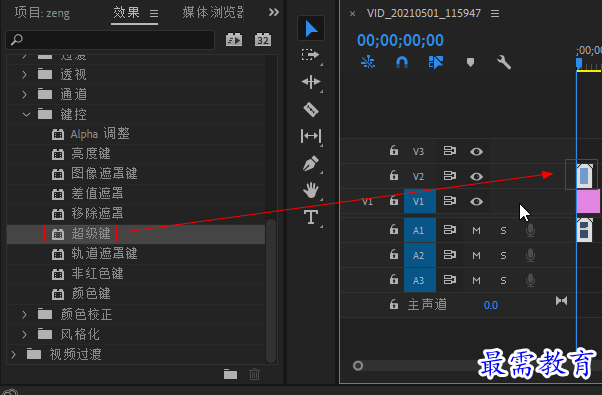This screenshot has height=395, width=602.
Task: Open the VID_20210501_115947 sequence menu
Action: (495, 14)
